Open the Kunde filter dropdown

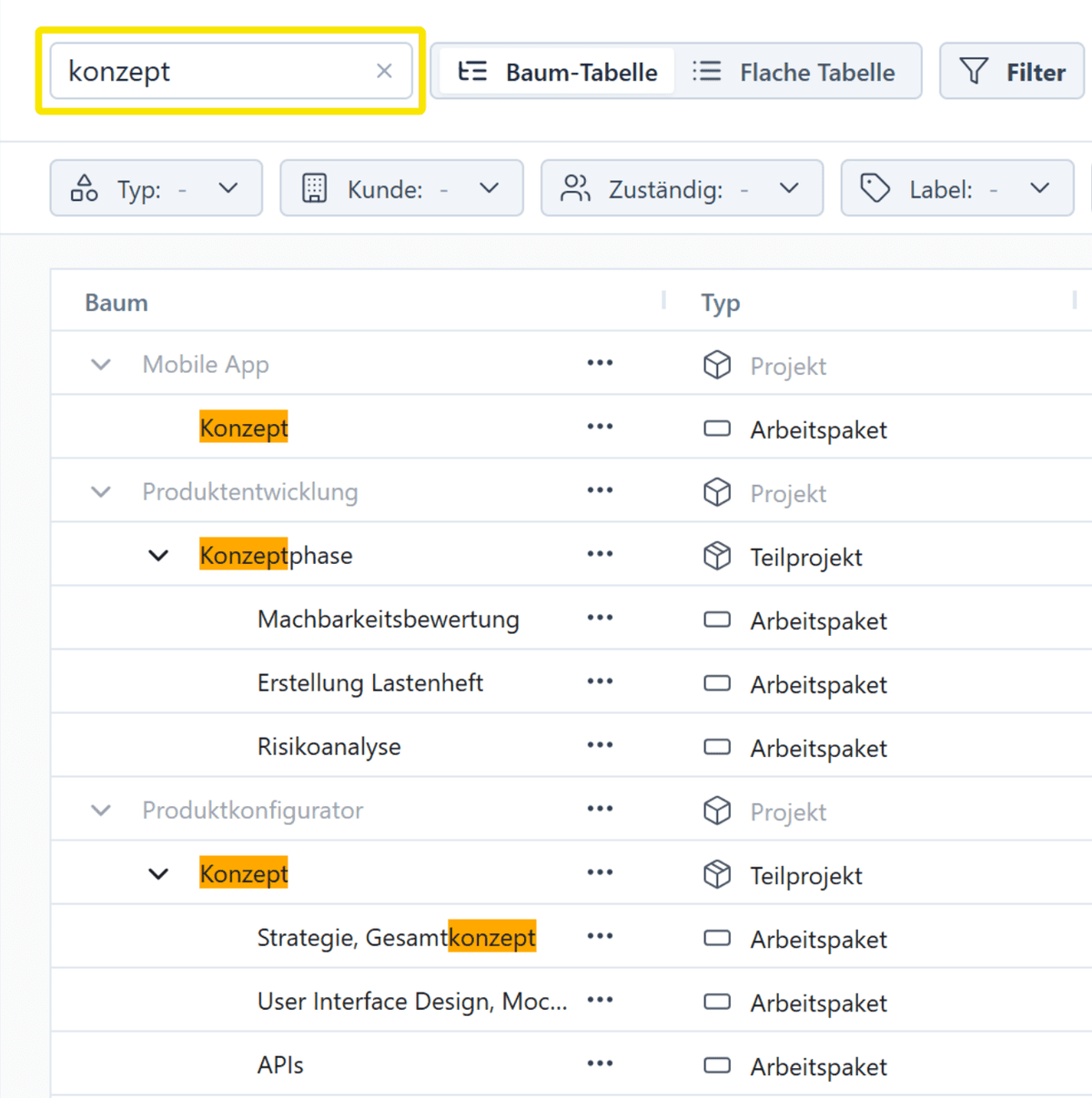tap(401, 189)
